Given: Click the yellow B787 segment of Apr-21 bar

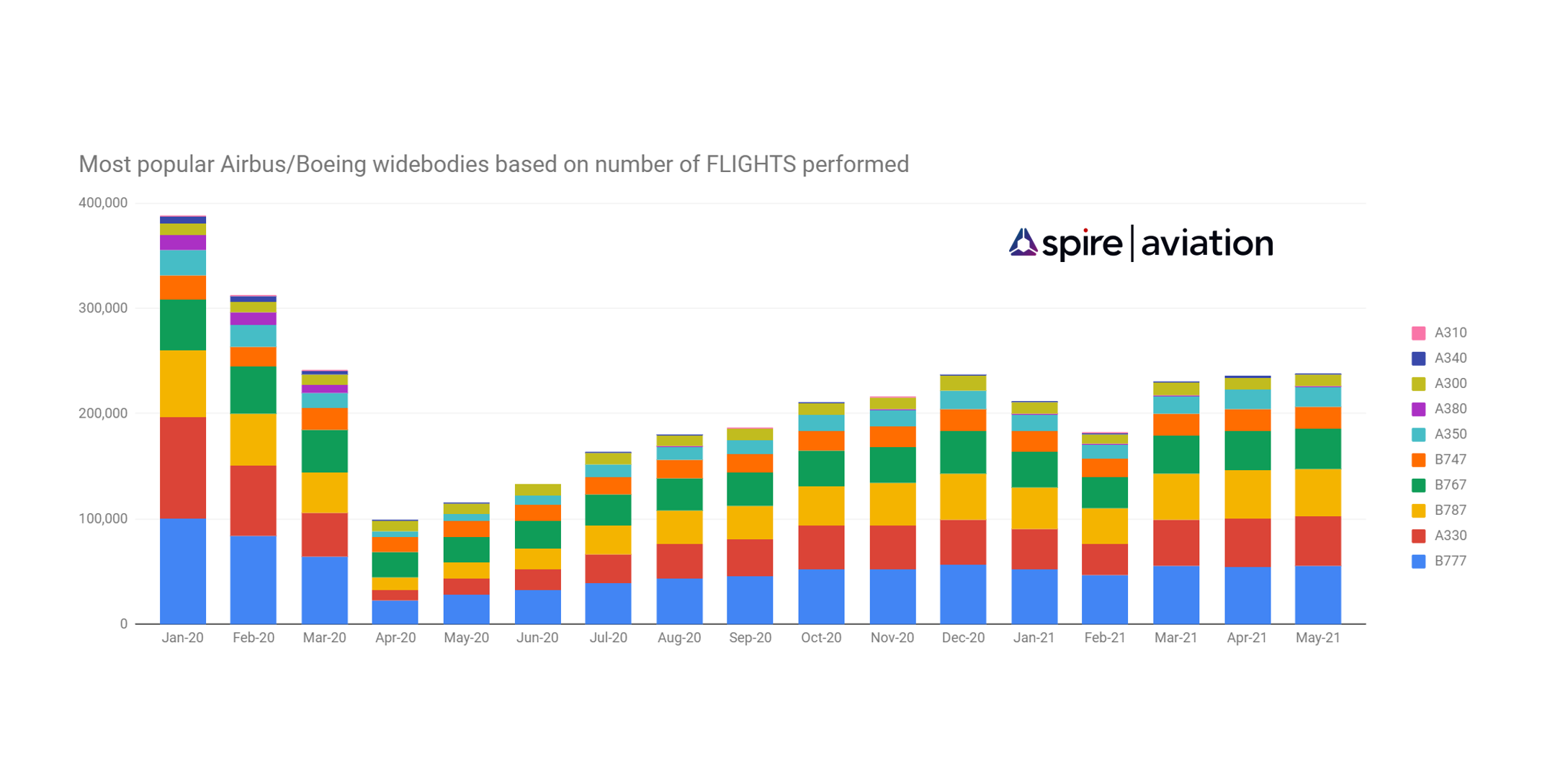Looking at the screenshot, I should [x=1247, y=495].
